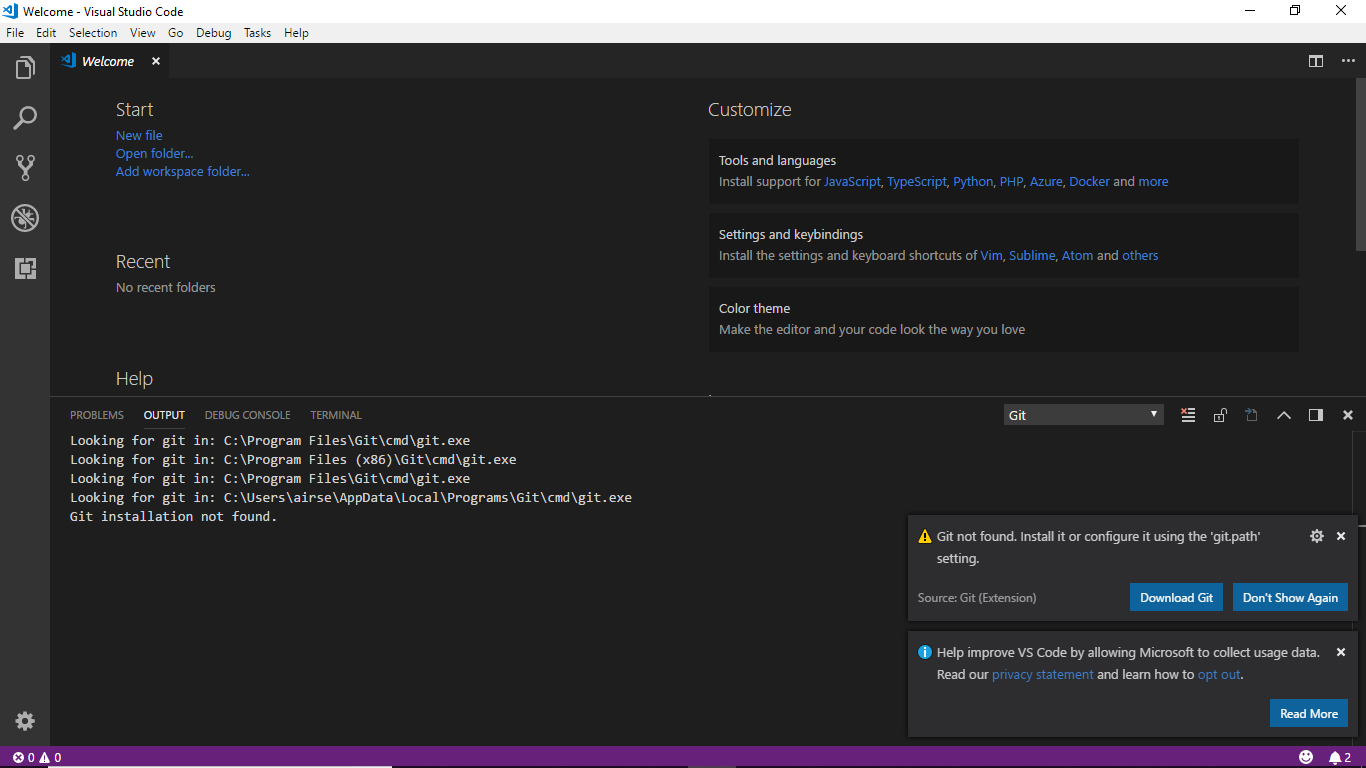Open the File menu
The height and width of the screenshot is (768, 1366).
pyautogui.click(x=15, y=33)
